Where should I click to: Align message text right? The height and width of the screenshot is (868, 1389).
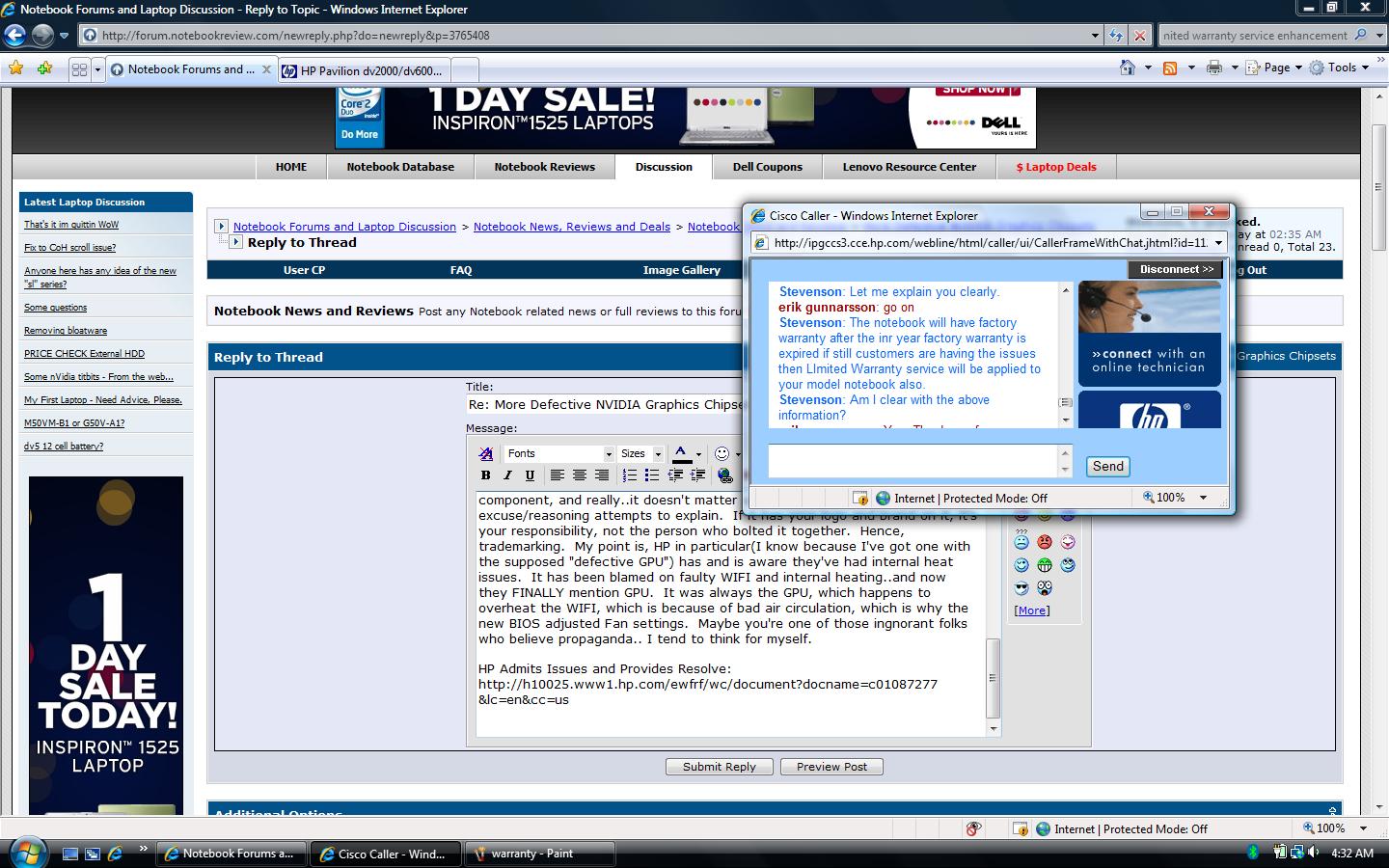click(x=602, y=475)
